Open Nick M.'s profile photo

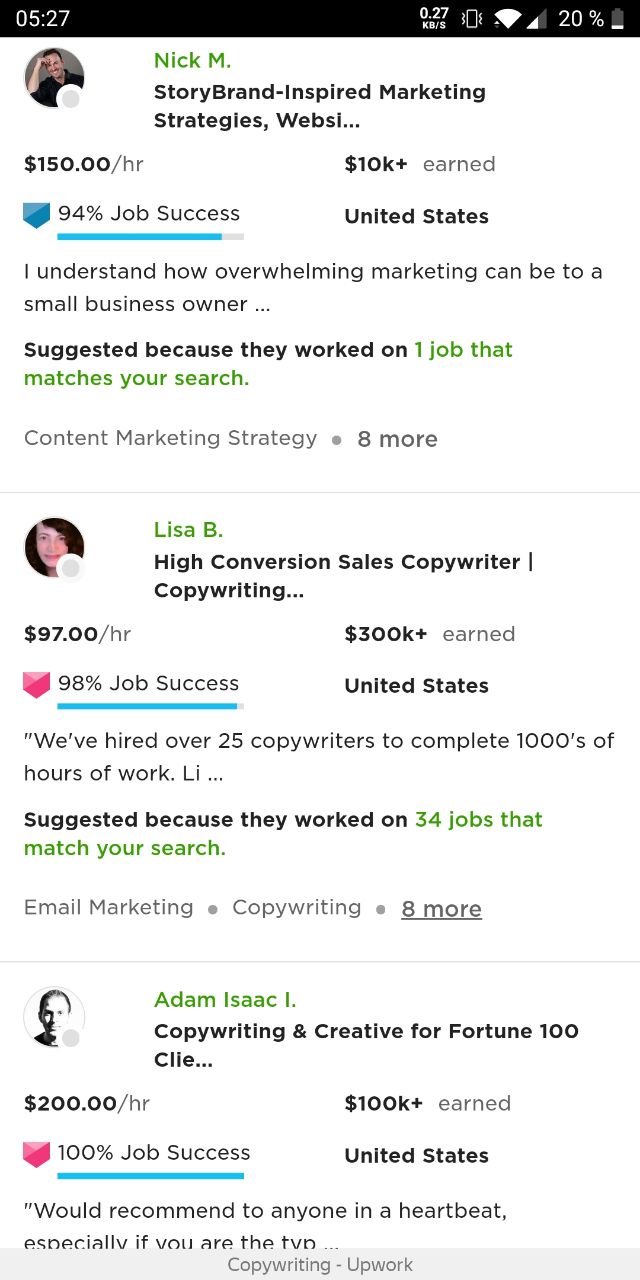point(54,77)
